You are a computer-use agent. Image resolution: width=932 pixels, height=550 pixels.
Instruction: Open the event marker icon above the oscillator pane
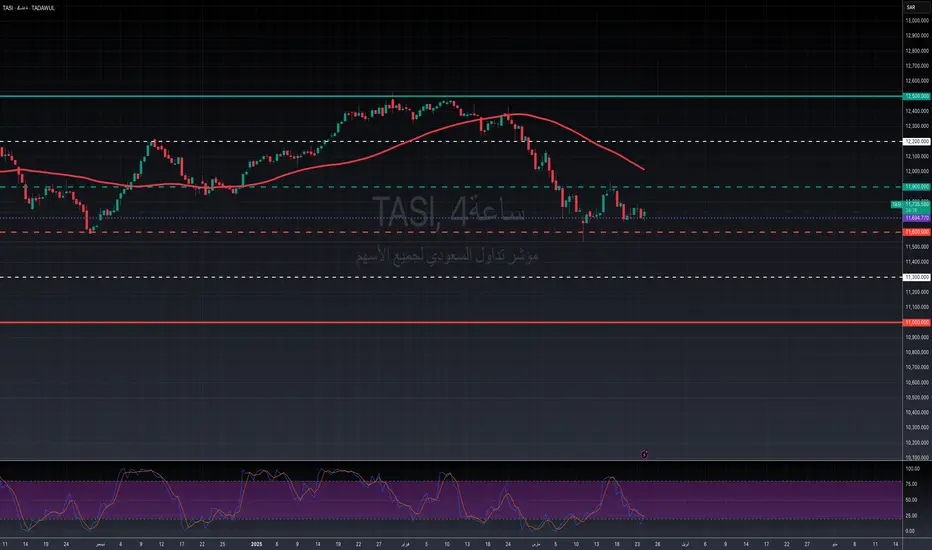(644, 454)
